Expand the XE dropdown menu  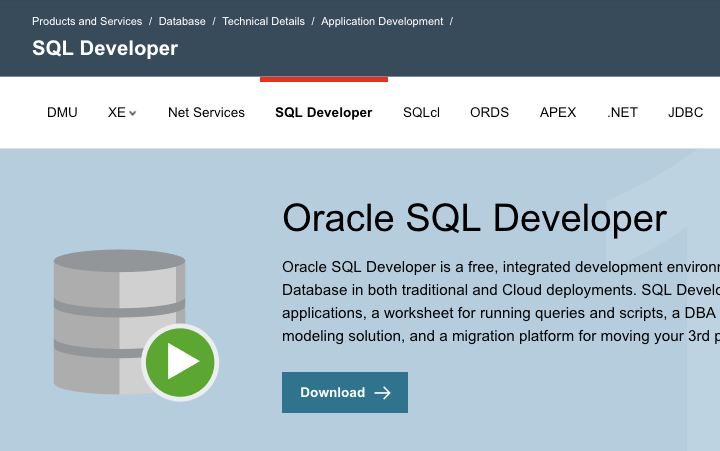pos(122,113)
